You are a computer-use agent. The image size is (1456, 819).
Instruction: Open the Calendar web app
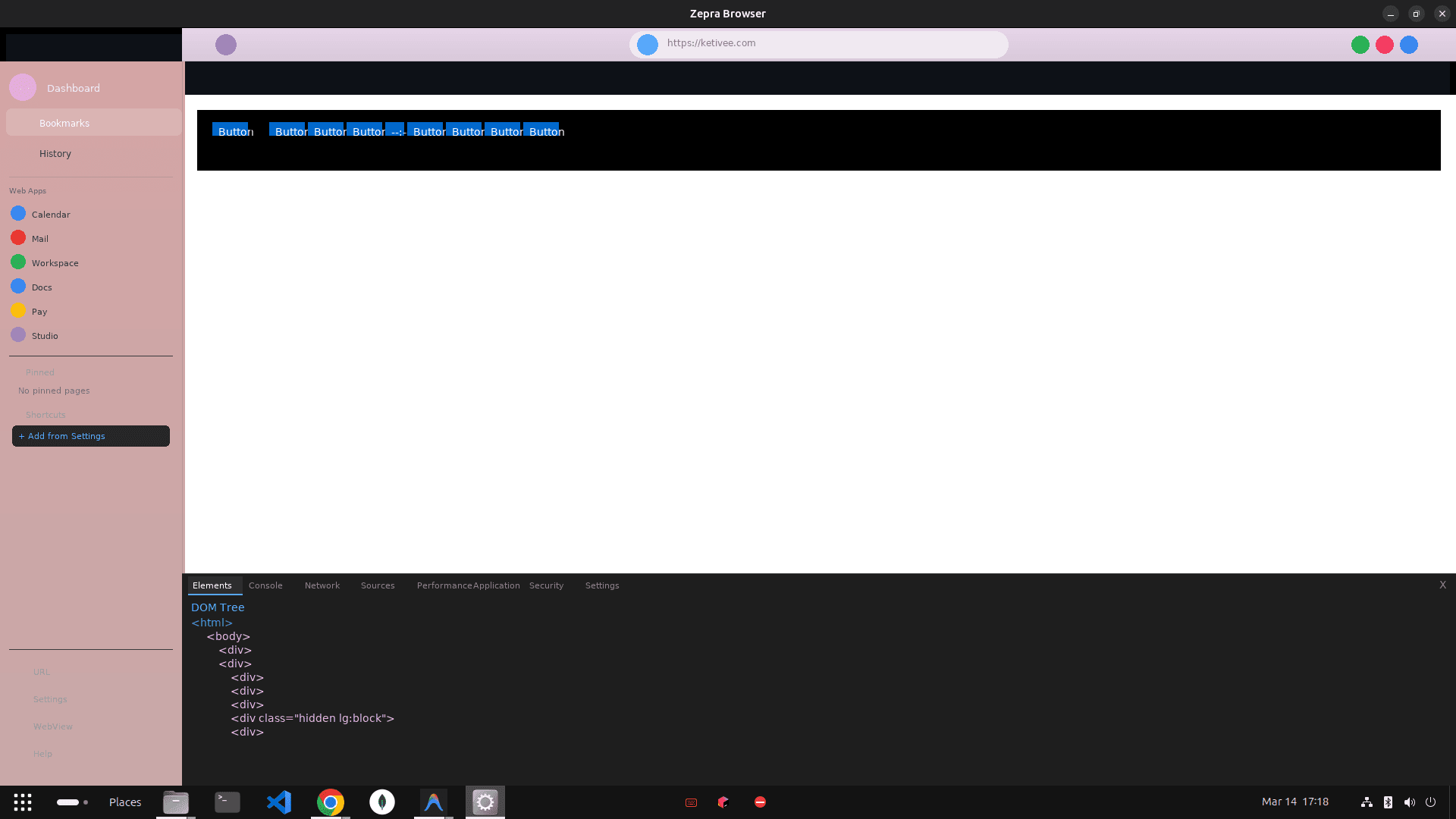50,215
